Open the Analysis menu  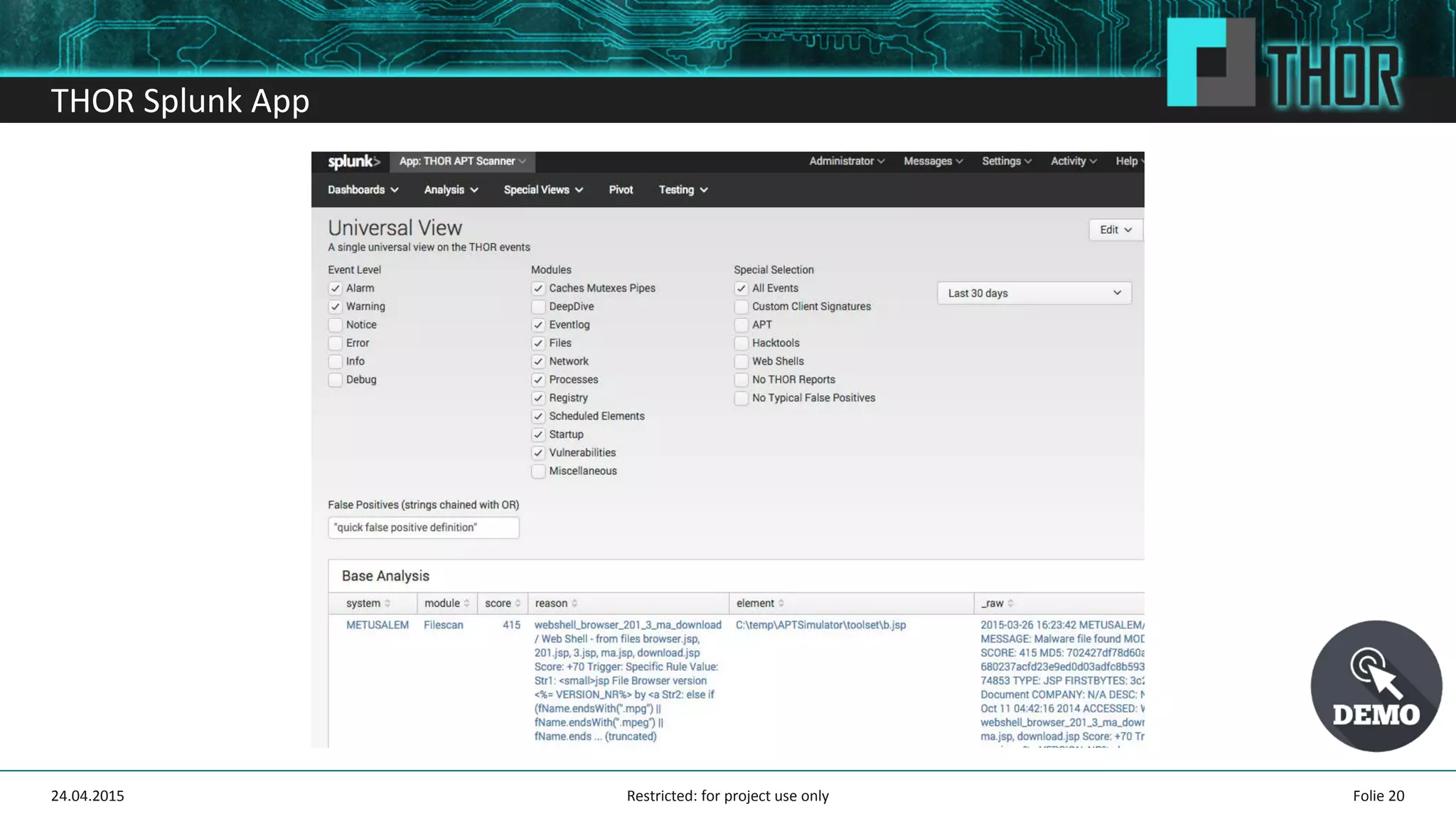pos(451,190)
